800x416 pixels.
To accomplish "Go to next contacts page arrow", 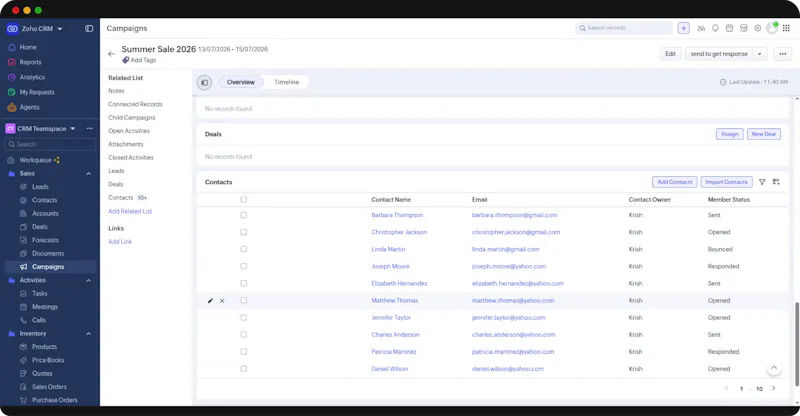I will coord(773,388).
